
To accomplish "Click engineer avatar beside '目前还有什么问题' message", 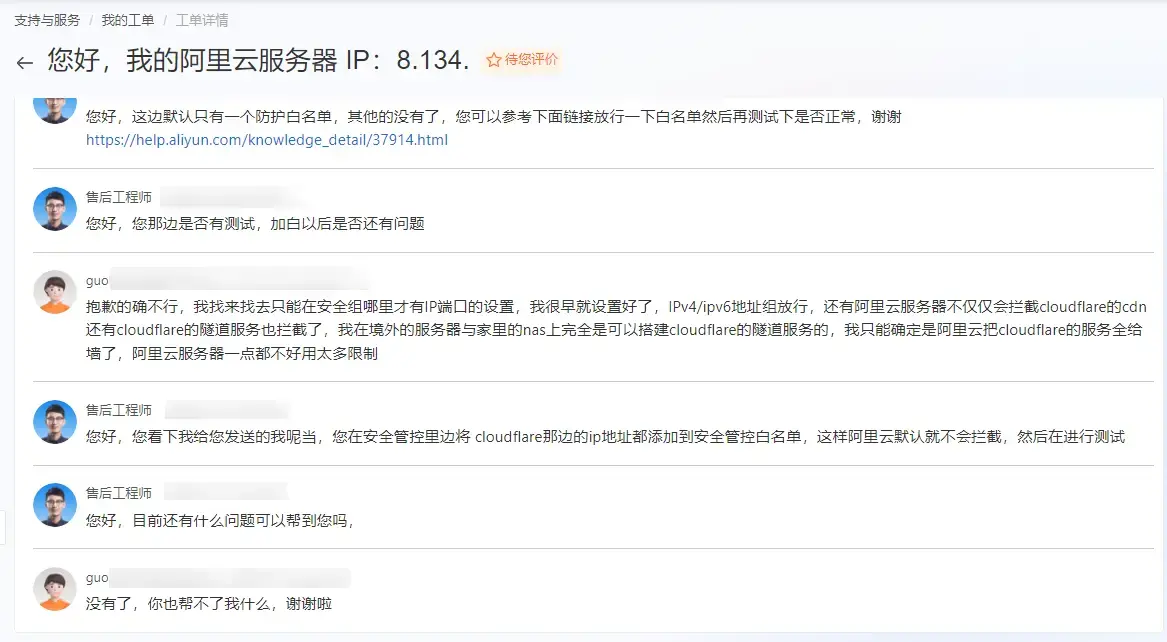I will tap(54, 505).
